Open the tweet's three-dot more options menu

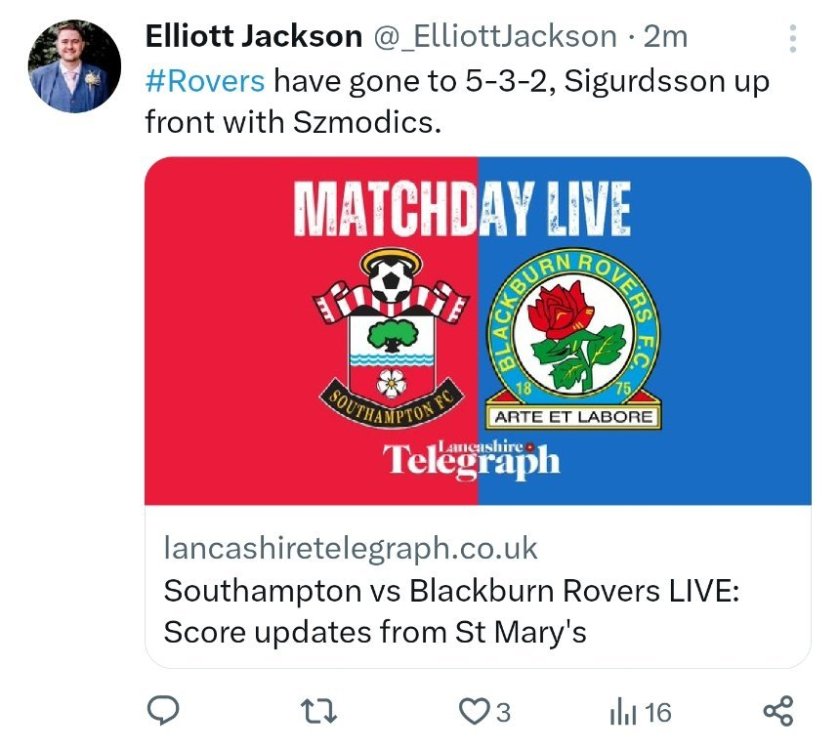pos(793,38)
